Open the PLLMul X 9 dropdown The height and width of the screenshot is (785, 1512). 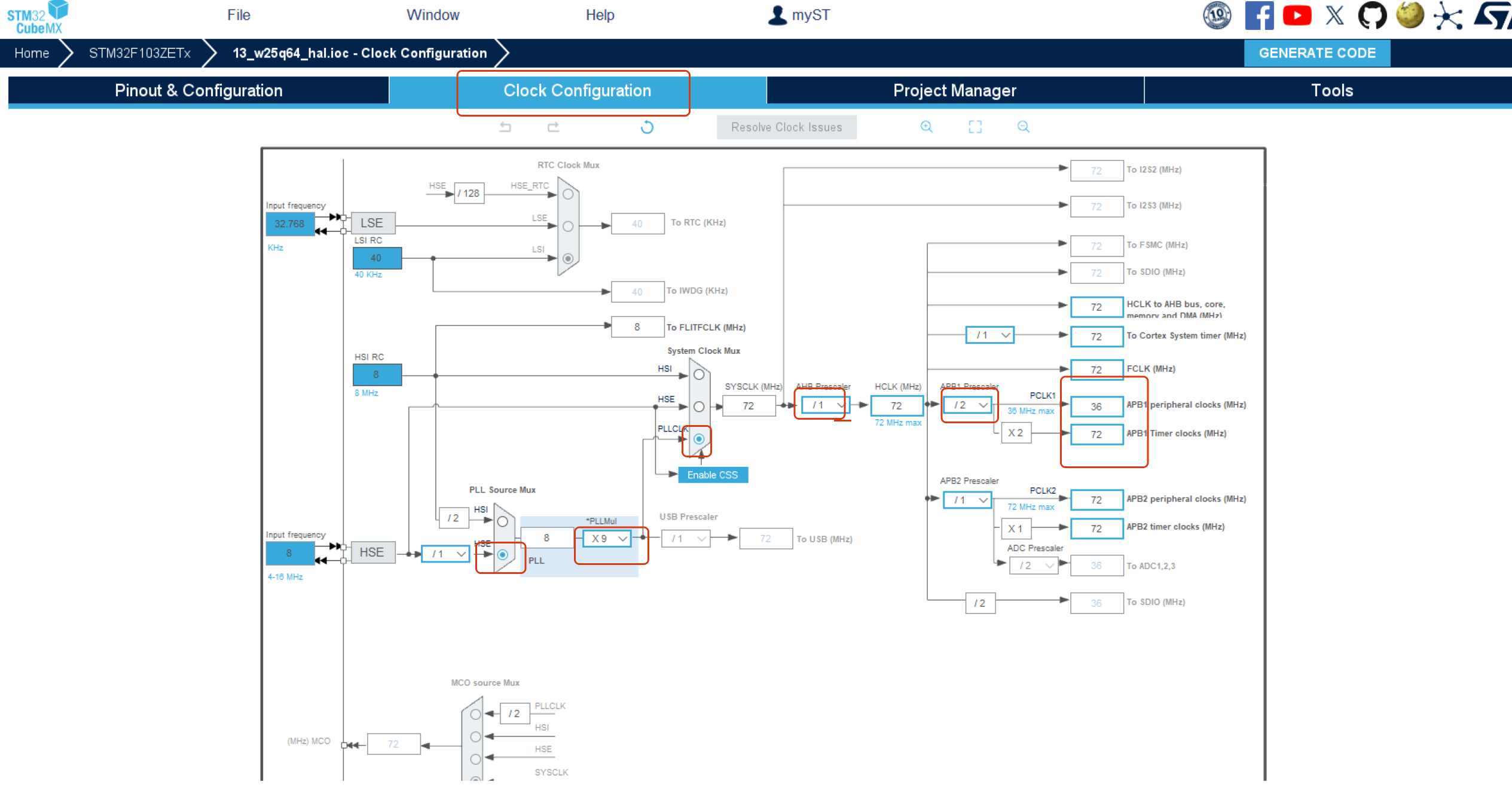click(607, 538)
